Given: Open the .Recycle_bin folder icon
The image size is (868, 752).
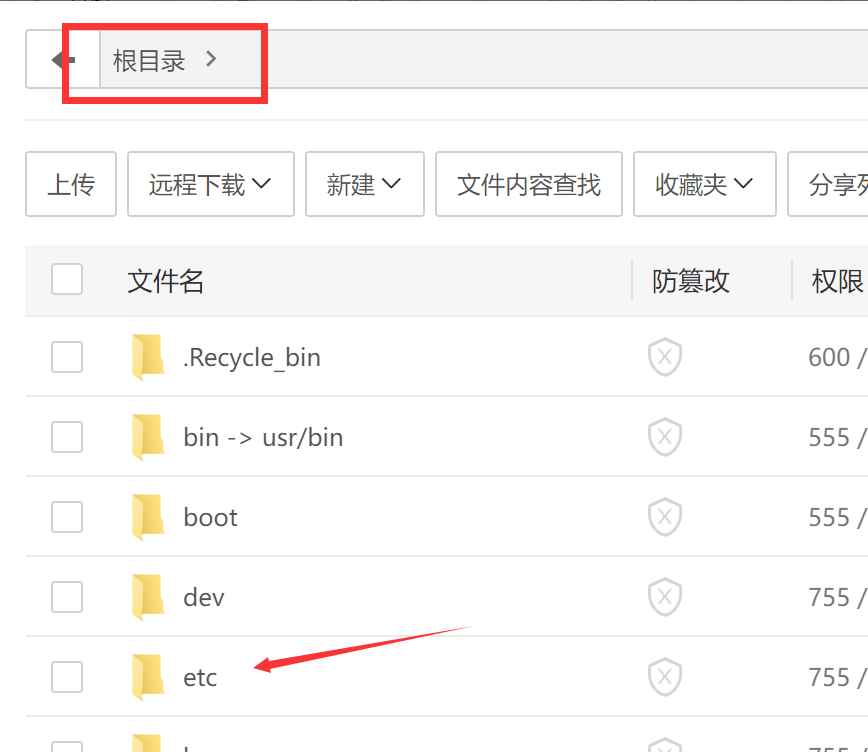Looking at the screenshot, I should (x=148, y=357).
